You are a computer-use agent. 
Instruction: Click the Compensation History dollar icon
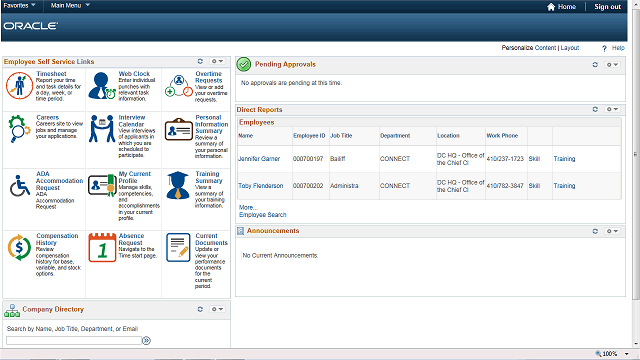(x=19, y=247)
